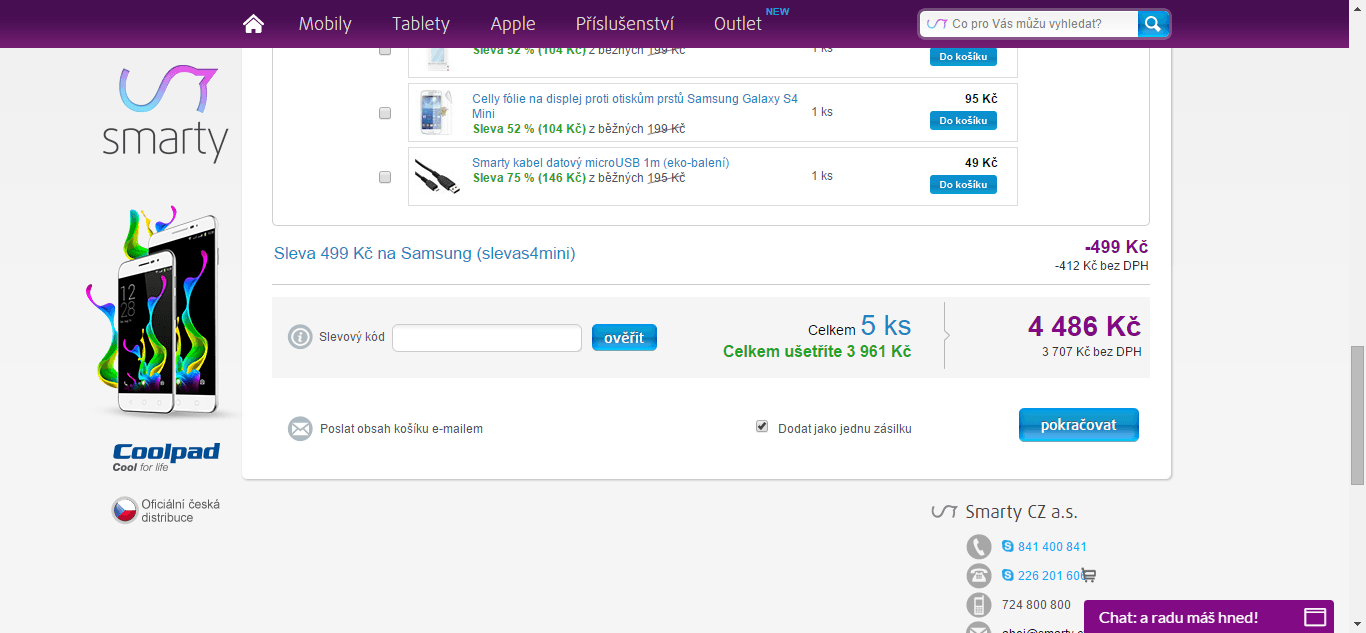Open the Příslušenství menu

[x=625, y=24]
